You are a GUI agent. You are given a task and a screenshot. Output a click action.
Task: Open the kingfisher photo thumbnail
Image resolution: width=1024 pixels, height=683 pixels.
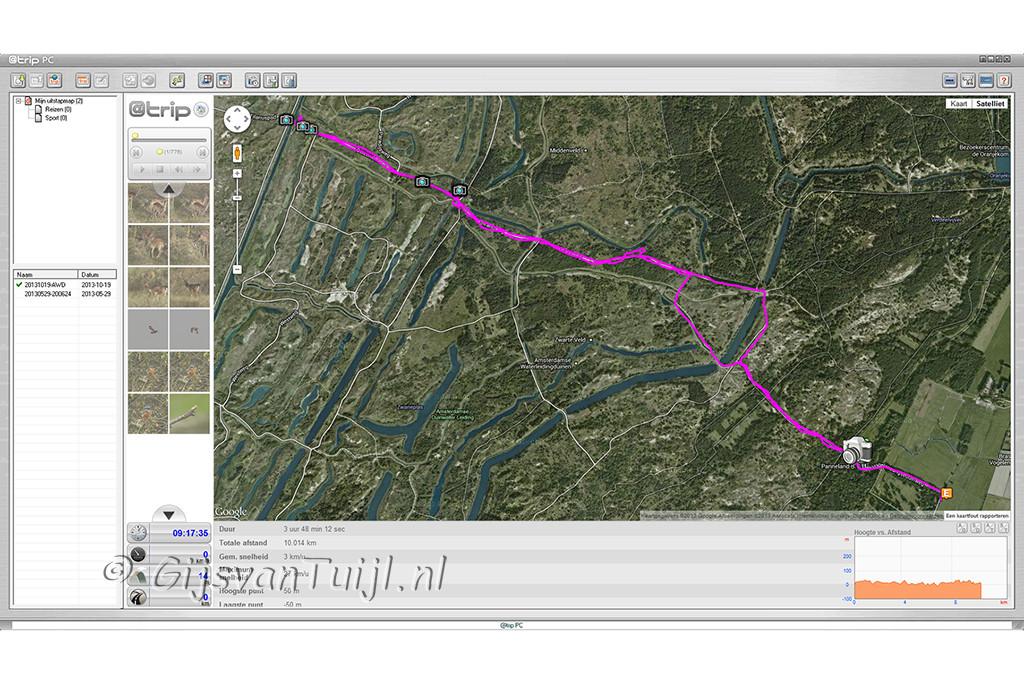point(148,414)
